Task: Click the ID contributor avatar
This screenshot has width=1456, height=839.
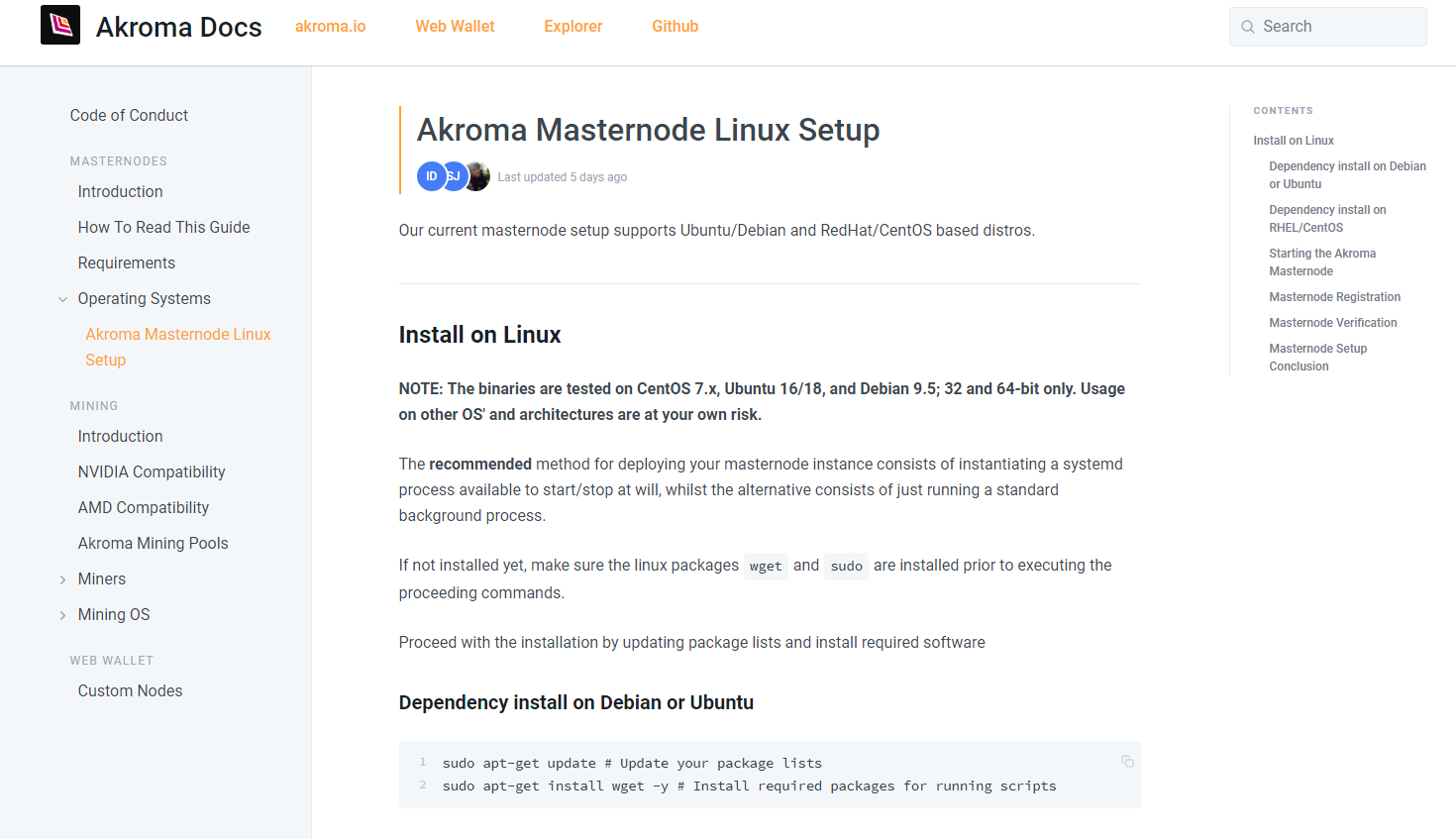Action: pos(431,176)
